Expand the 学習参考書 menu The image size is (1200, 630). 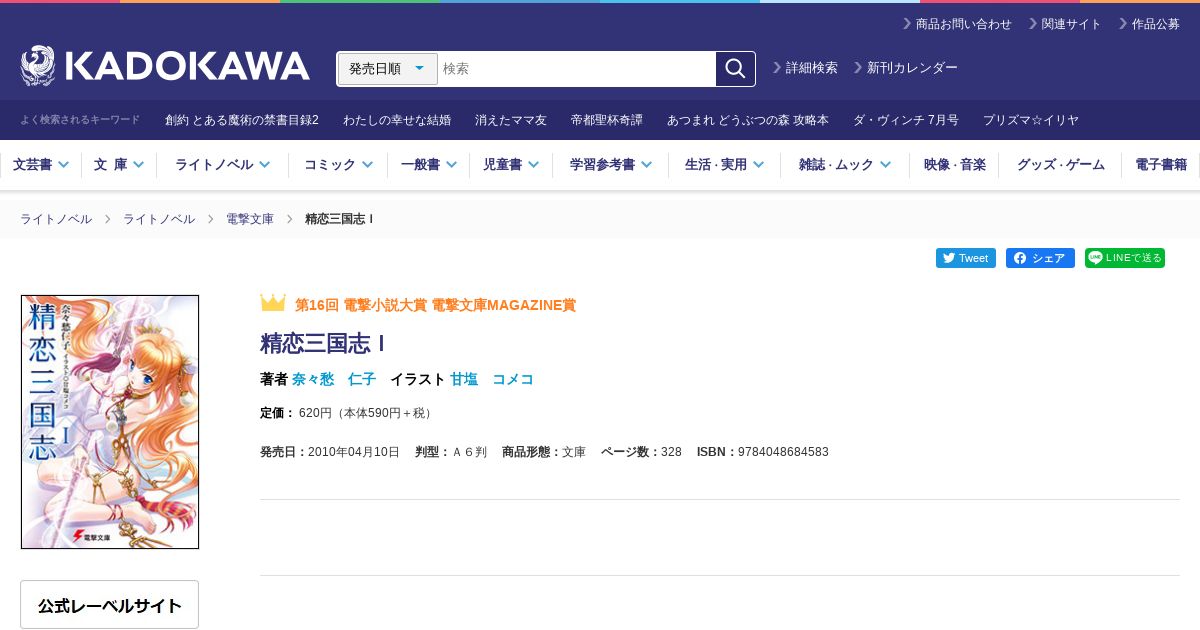[610, 165]
